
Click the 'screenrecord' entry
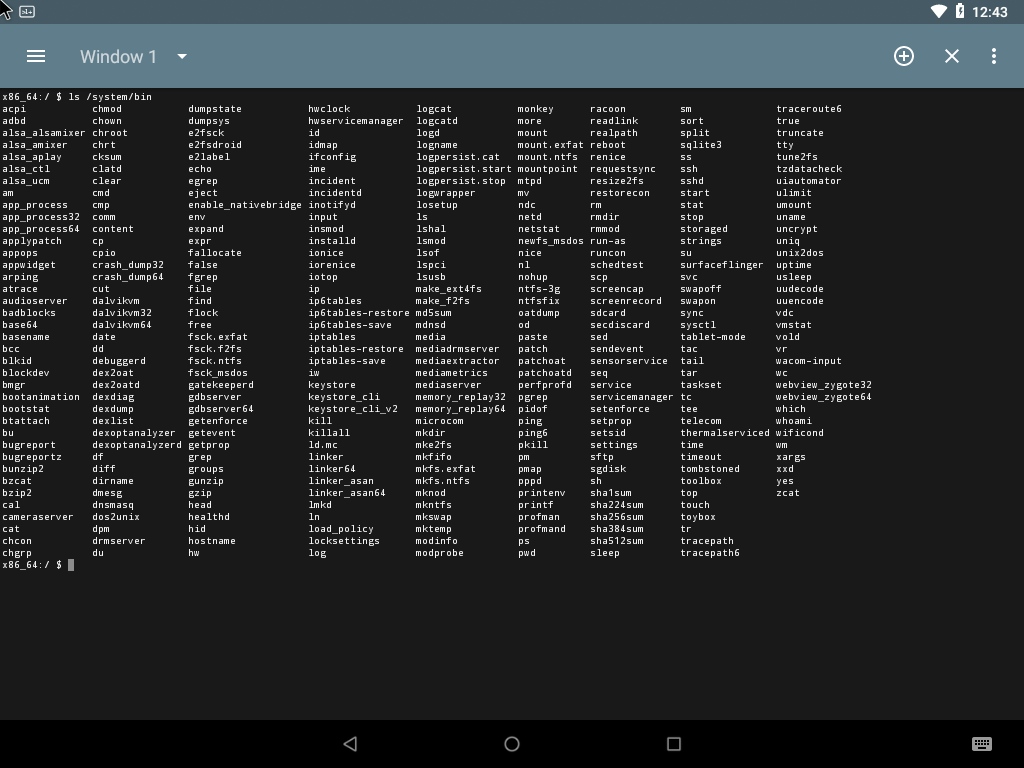626,301
